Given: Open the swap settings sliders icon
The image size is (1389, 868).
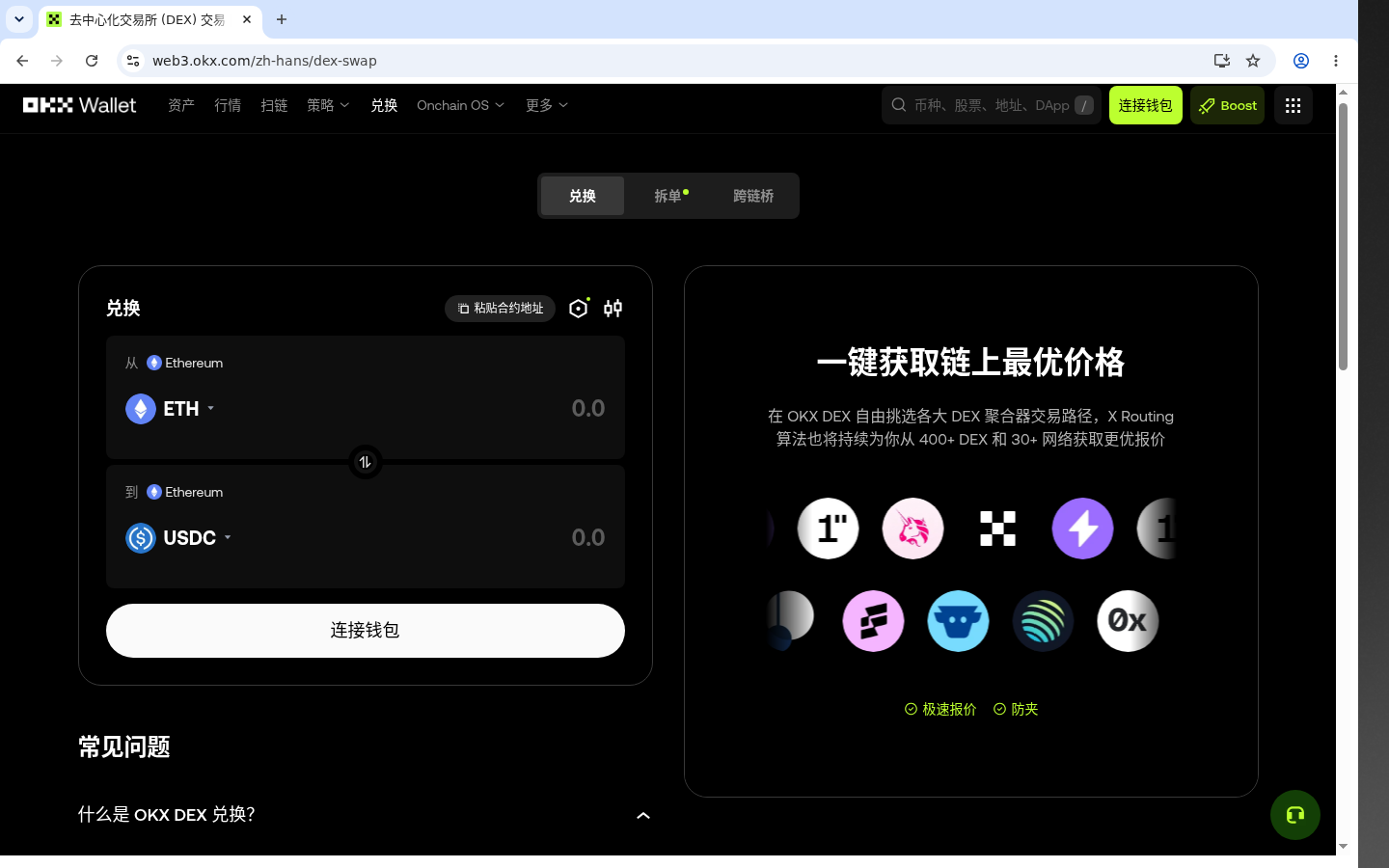Looking at the screenshot, I should [x=613, y=309].
